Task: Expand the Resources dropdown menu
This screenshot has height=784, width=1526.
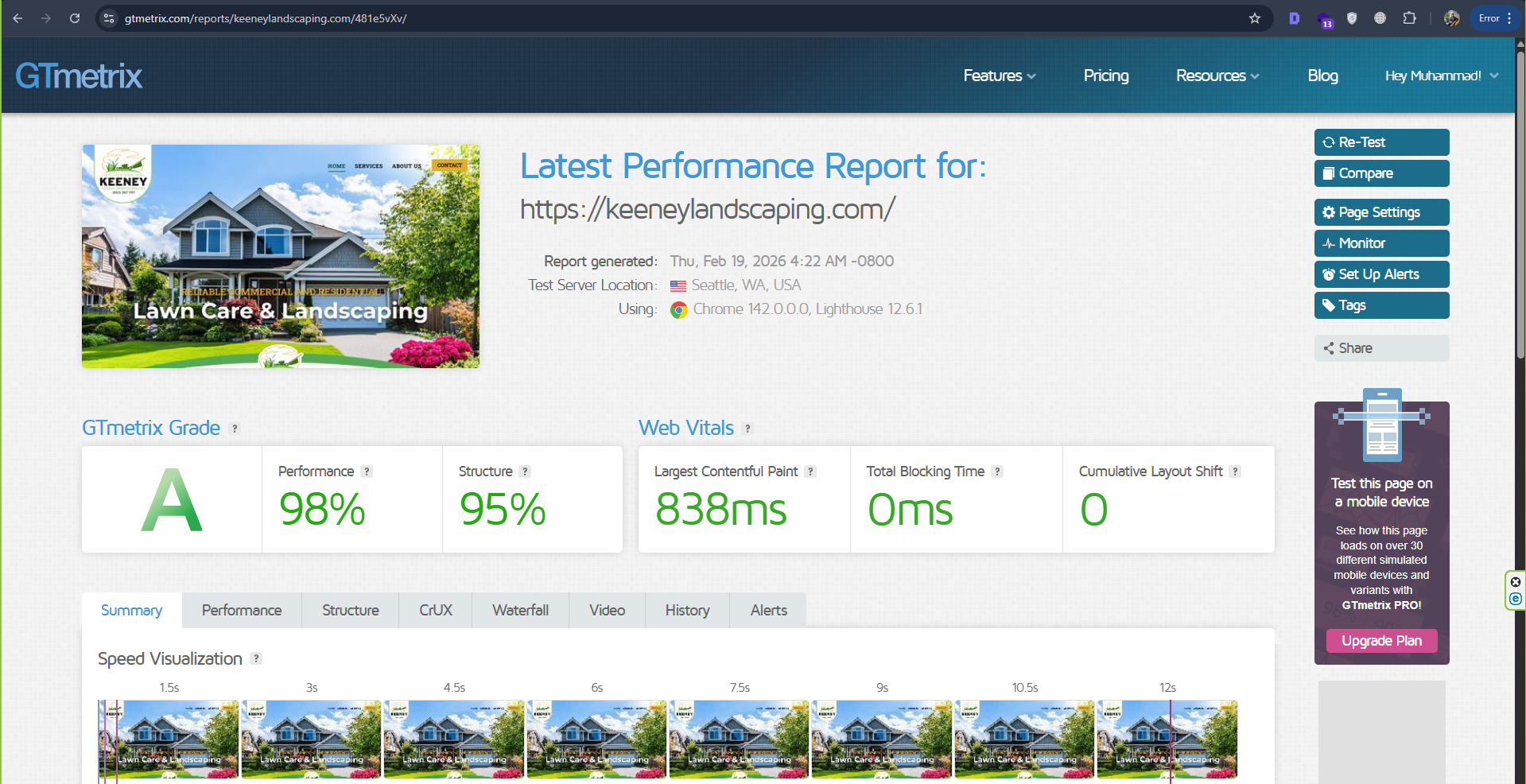Action: click(x=1217, y=76)
